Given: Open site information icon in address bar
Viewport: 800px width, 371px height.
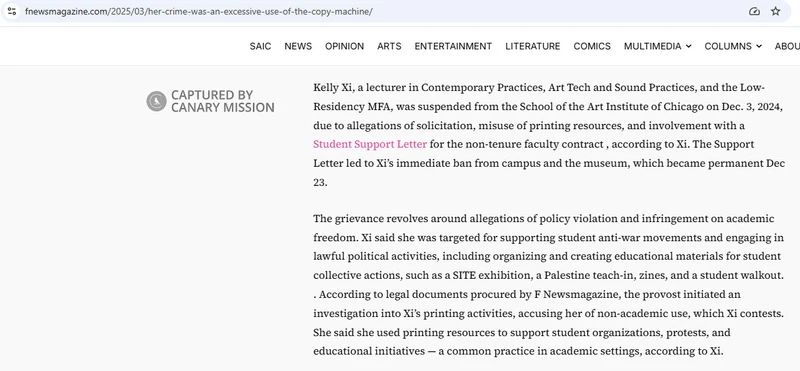Looking at the screenshot, I should pyautogui.click(x=12, y=11).
